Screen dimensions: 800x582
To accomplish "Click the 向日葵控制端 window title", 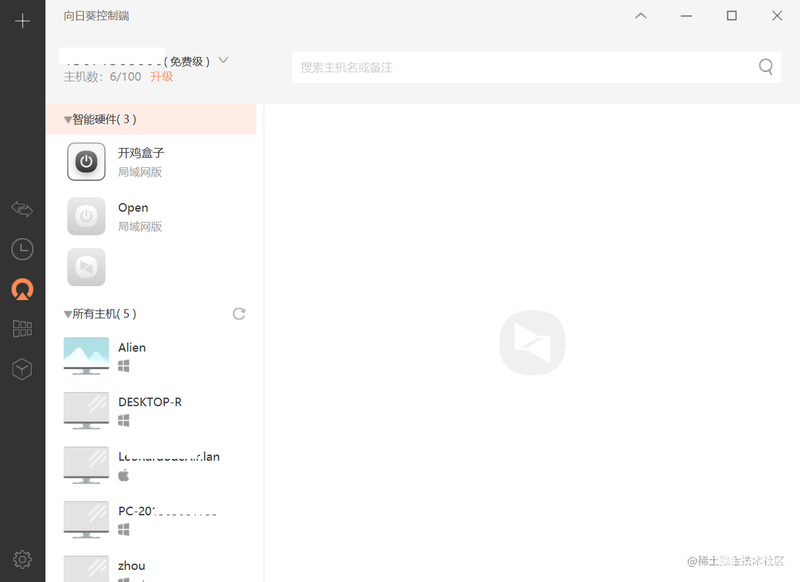I will point(96,16).
